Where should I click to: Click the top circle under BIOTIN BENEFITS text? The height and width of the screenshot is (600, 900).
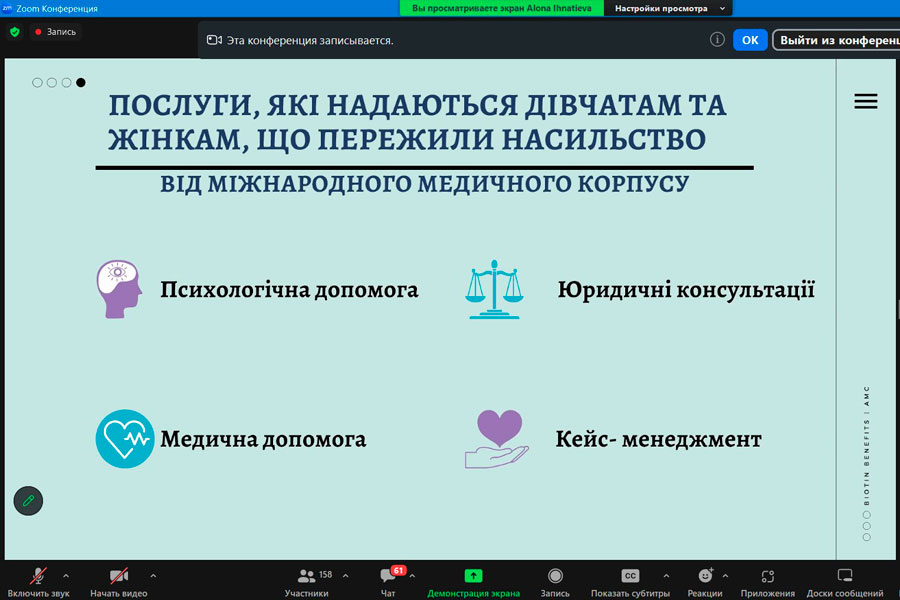867,515
